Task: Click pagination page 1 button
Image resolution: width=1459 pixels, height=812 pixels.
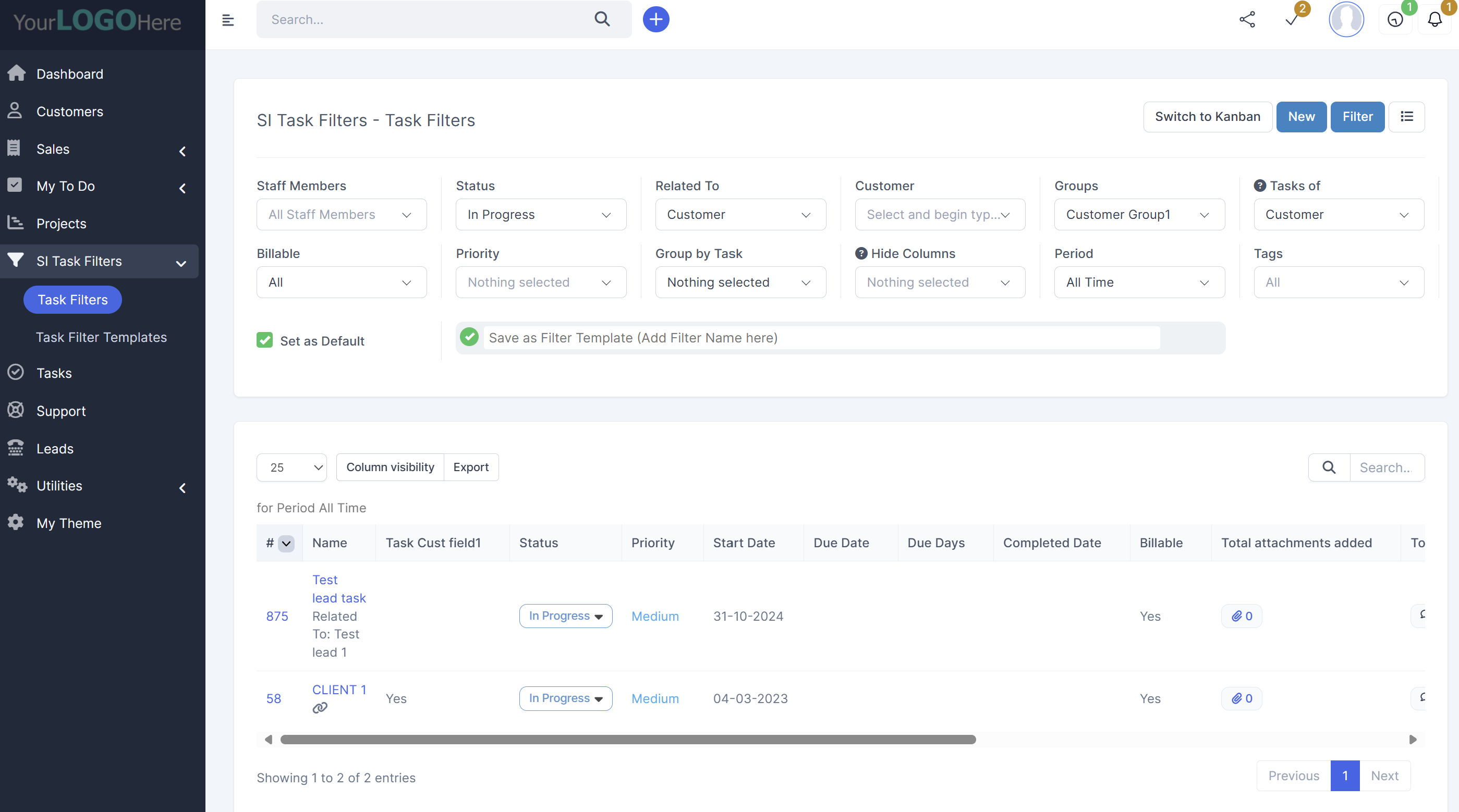Action: click(x=1345, y=776)
